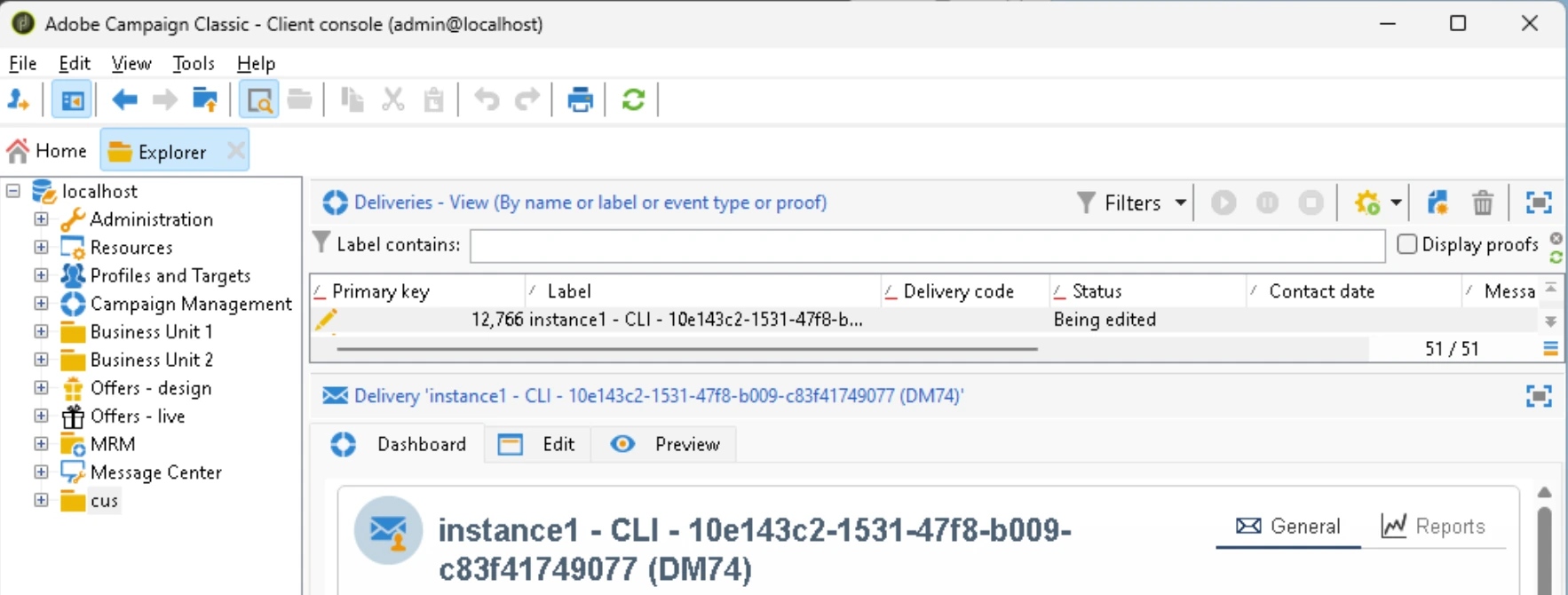Go forward with the right arrow icon
Image resolution: width=1568 pixels, height=595 pixels.
164,100
